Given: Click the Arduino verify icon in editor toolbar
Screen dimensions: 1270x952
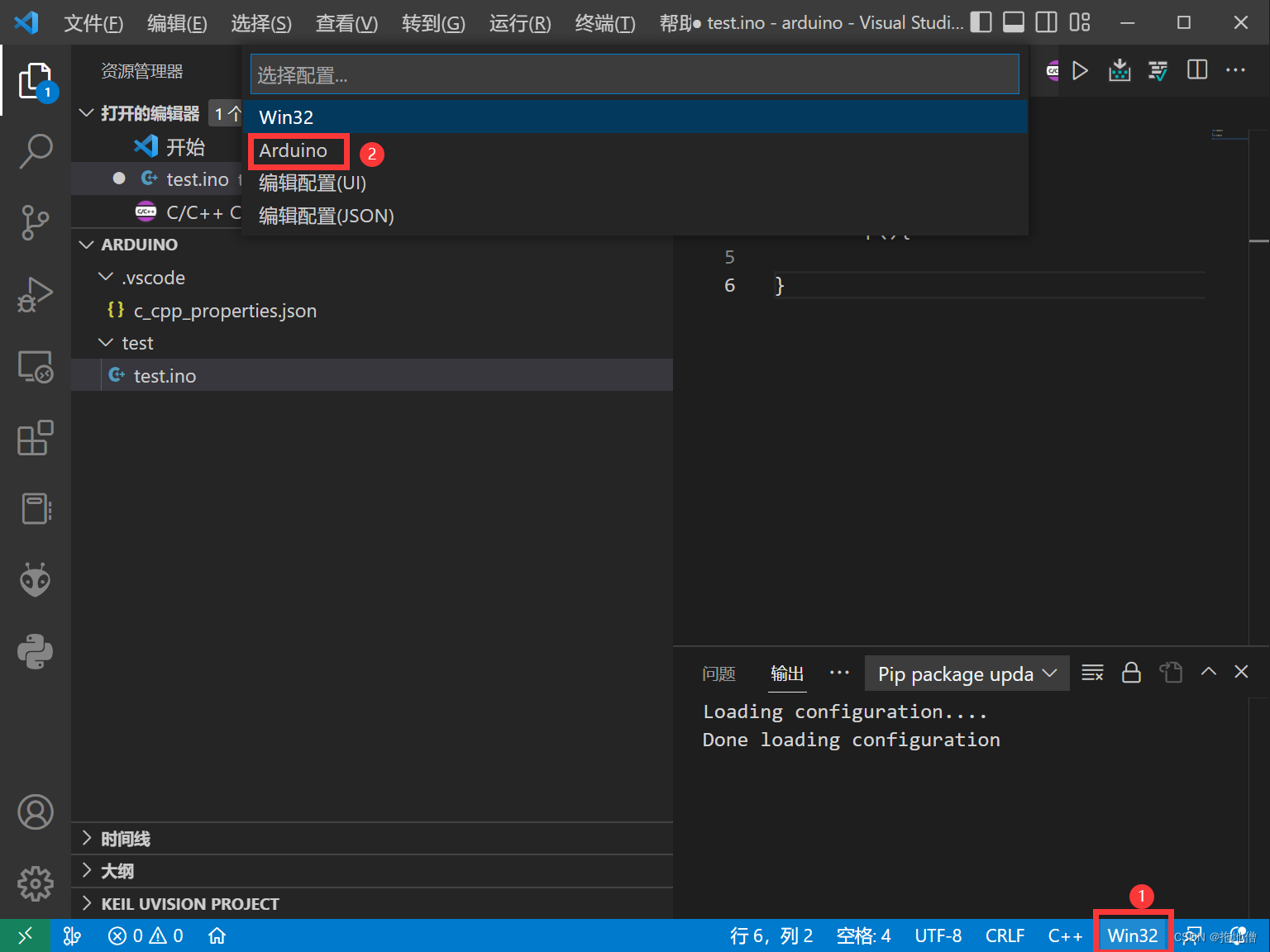Looking at the screenshot, I should point(1158,71).
